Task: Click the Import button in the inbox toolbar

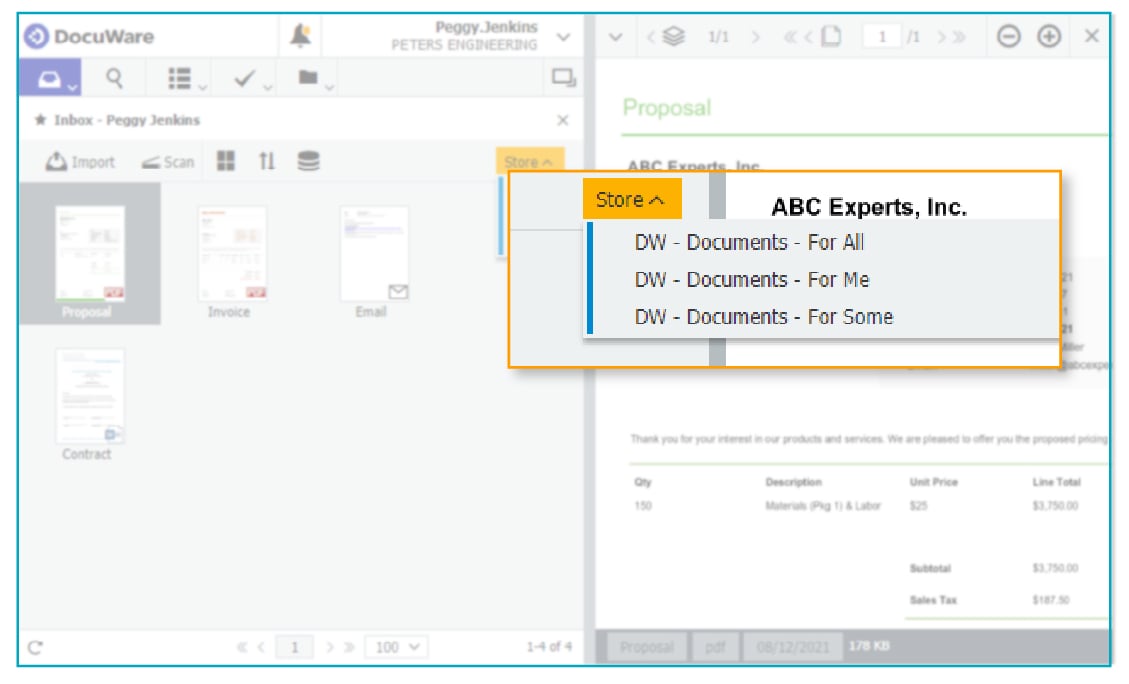Action: (x=81, y=162)
